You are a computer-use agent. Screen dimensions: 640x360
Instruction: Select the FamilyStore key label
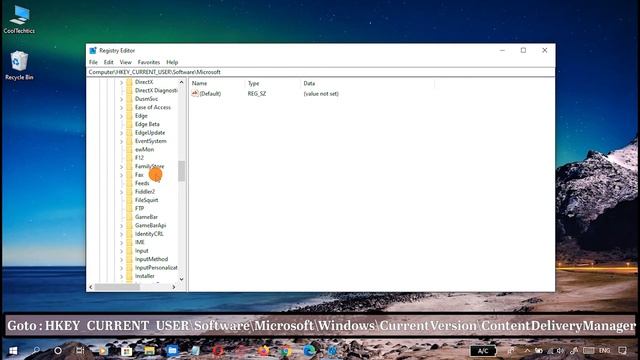[149, 167]
